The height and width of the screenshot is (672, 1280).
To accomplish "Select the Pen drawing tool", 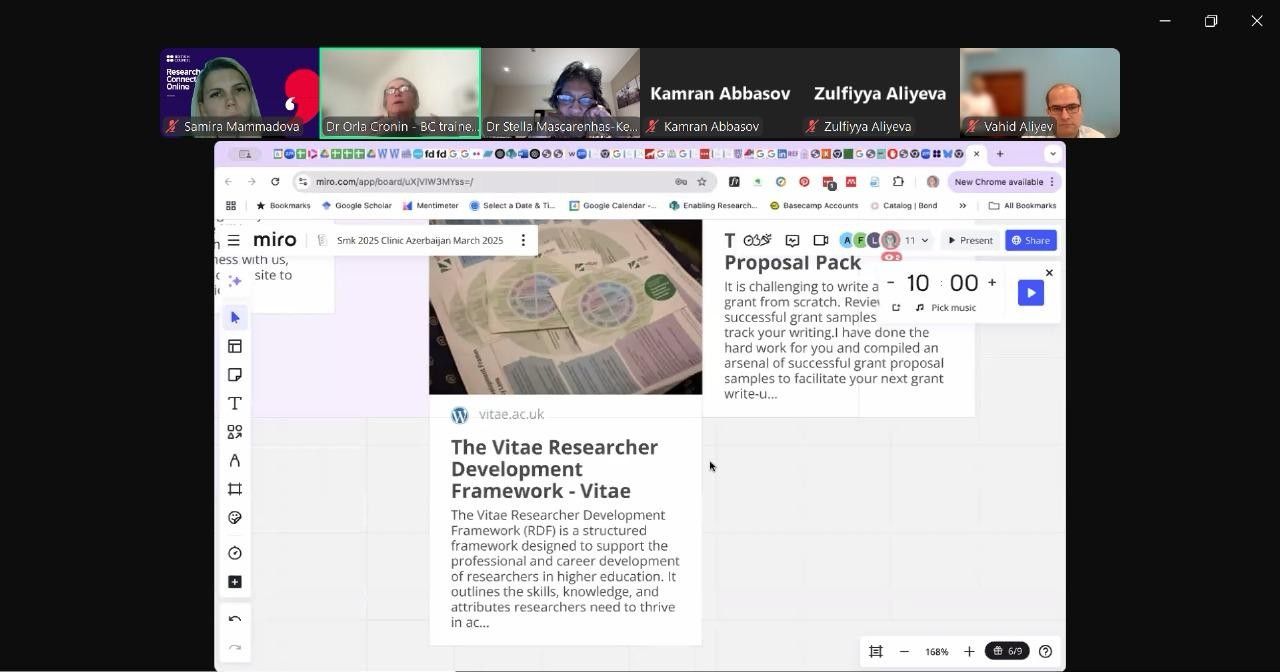I will pyautogui.click(x=235, y=461).
